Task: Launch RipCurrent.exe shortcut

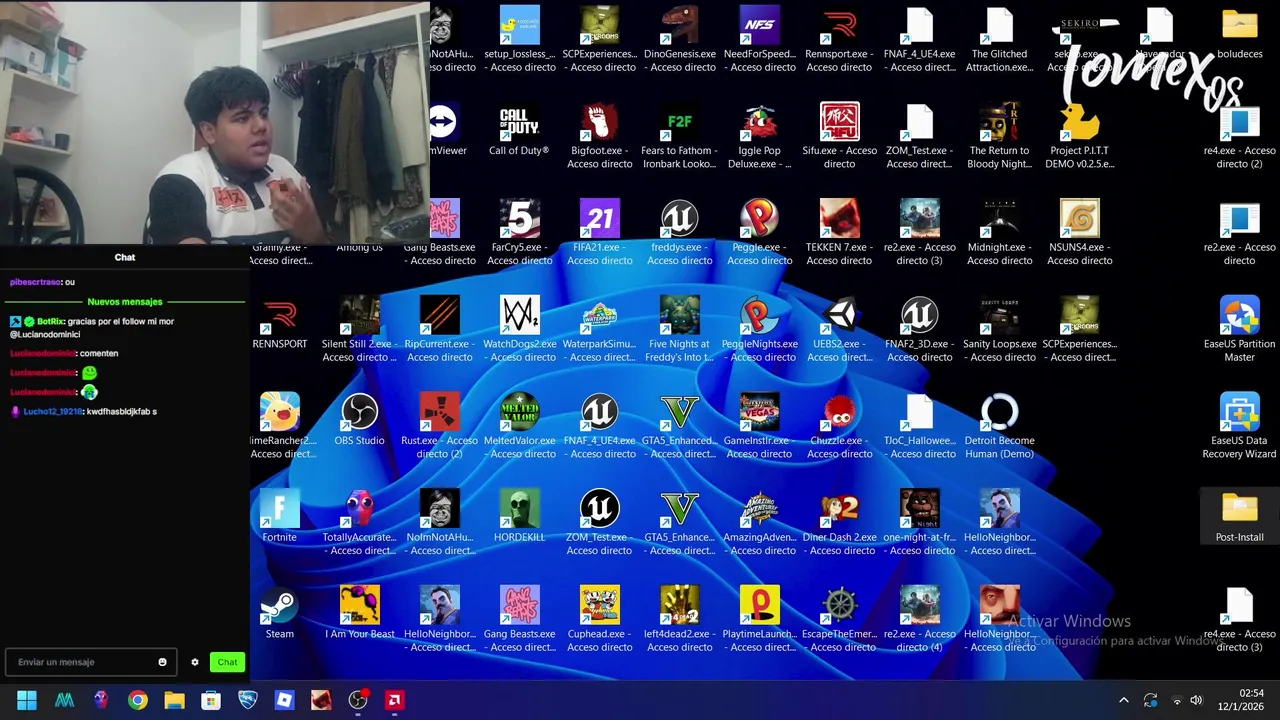Action: pos(440,330)
